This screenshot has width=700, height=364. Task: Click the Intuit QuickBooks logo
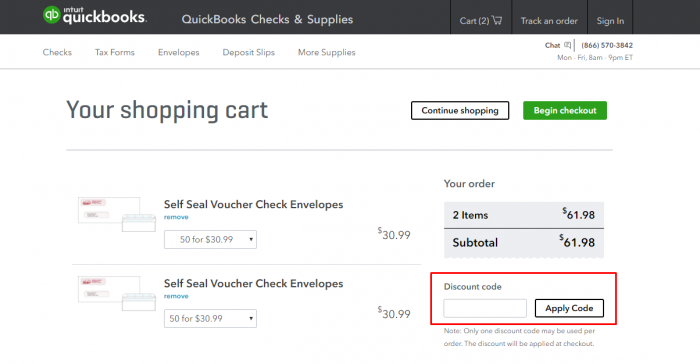point(95,15)
